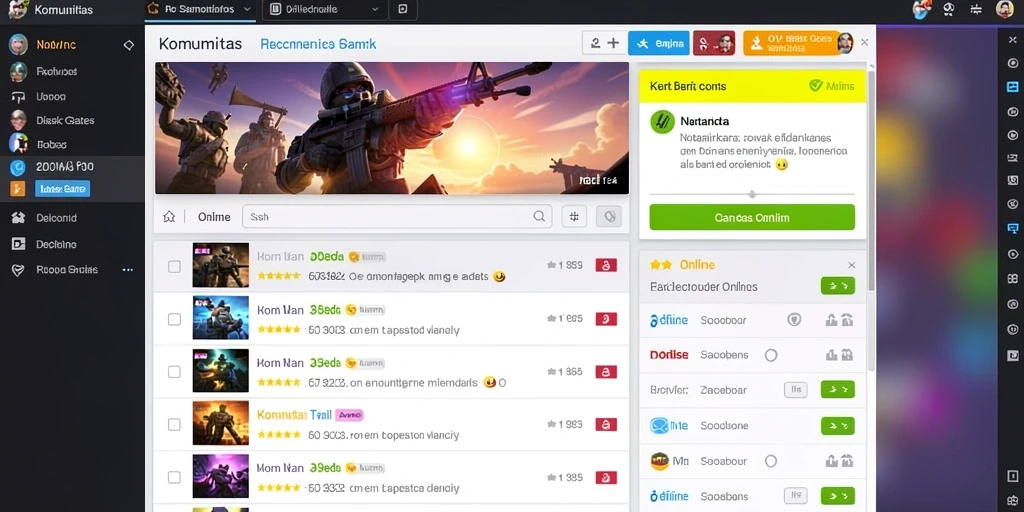The image size is (1024, 512).
Task: Open the user avatar at the top-right corner
Action: pos(1004,9)
